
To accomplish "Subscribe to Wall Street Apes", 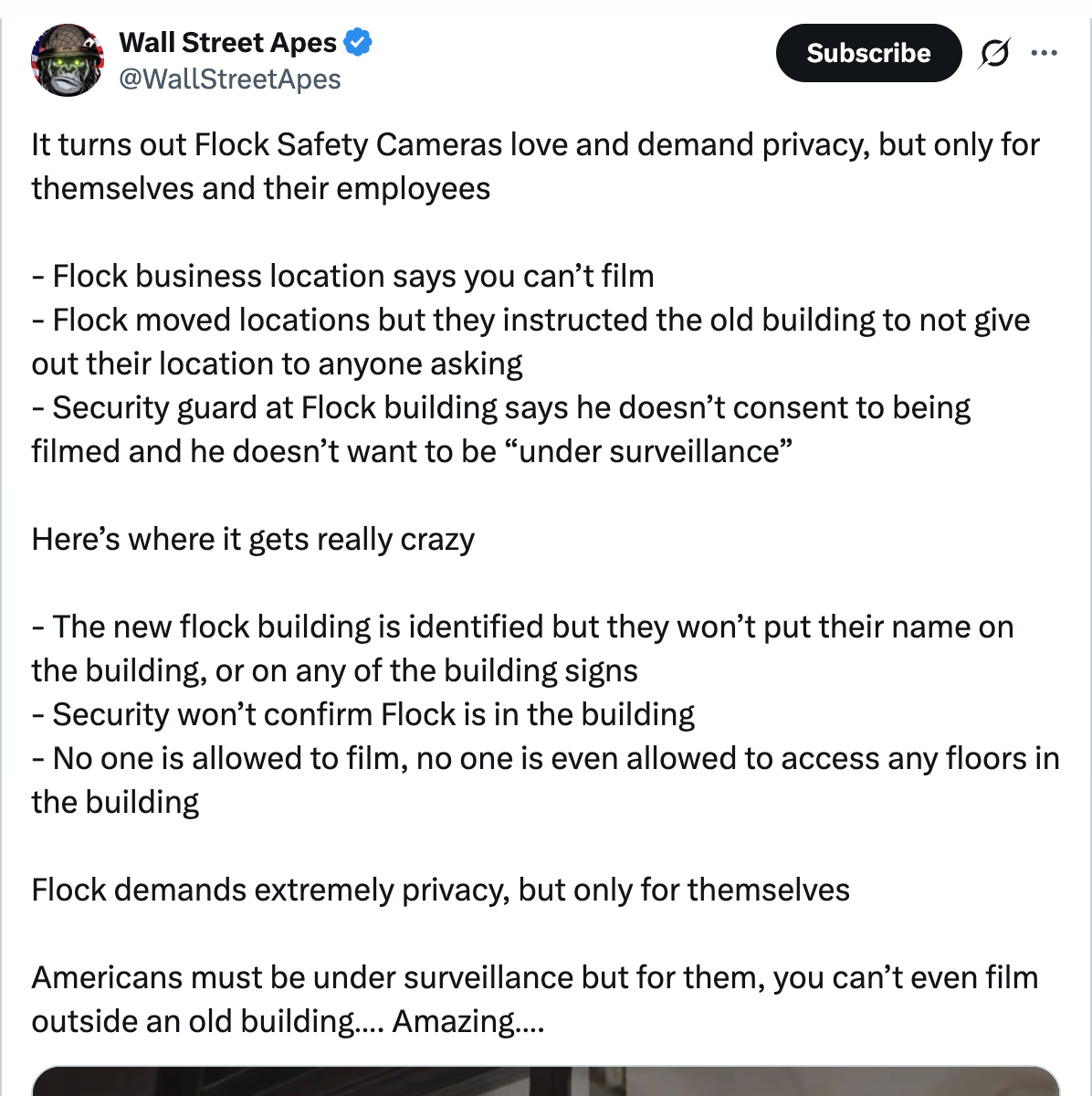I will point(868,53).
